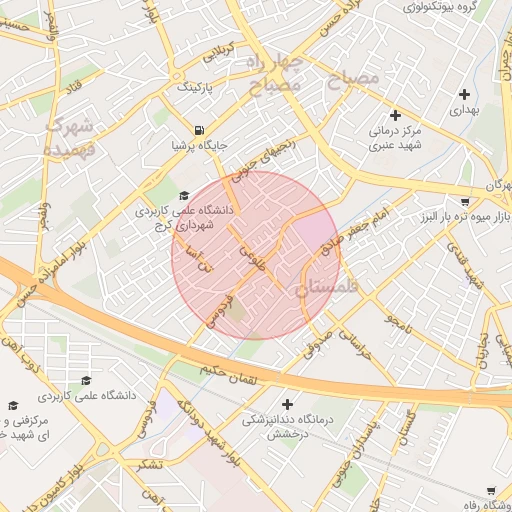
Task: Click the shopping cart icon at بازار میوه تره بار البرز
Action: 465,201
